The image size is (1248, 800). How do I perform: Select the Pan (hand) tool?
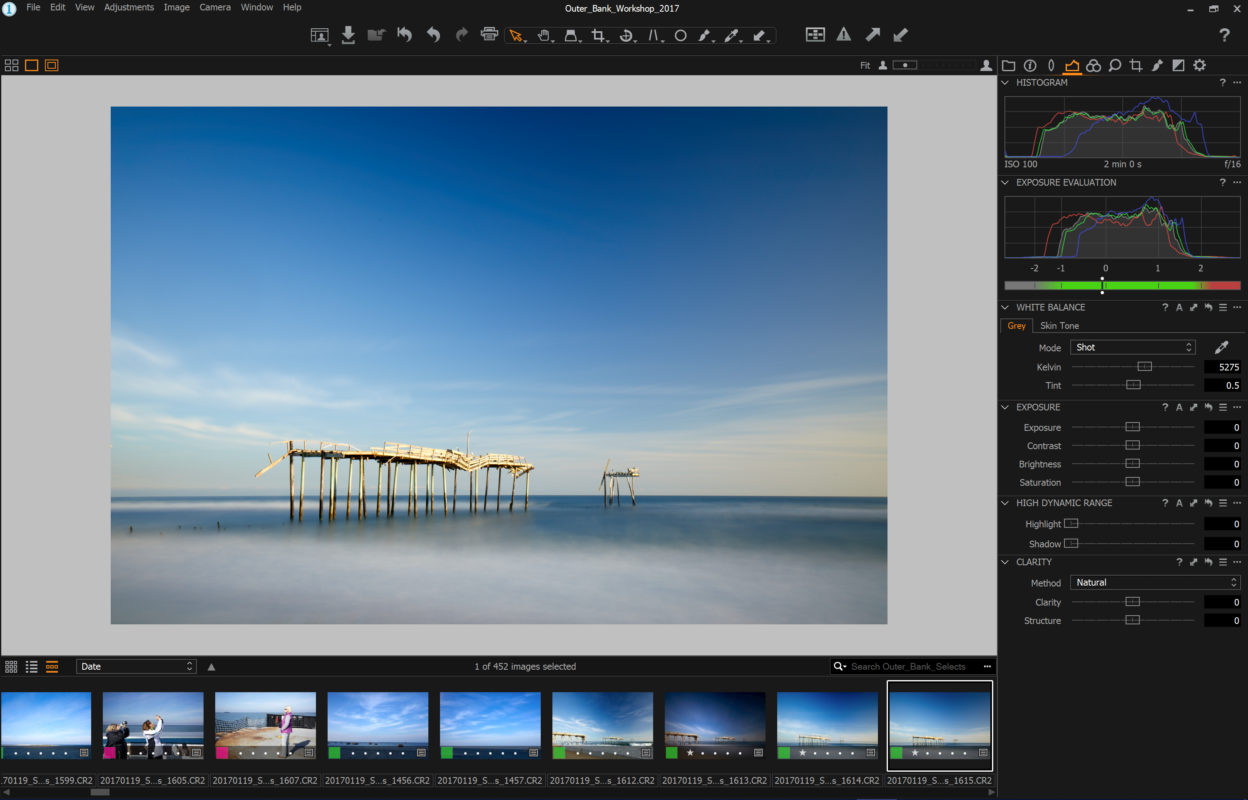coord(544,35)
